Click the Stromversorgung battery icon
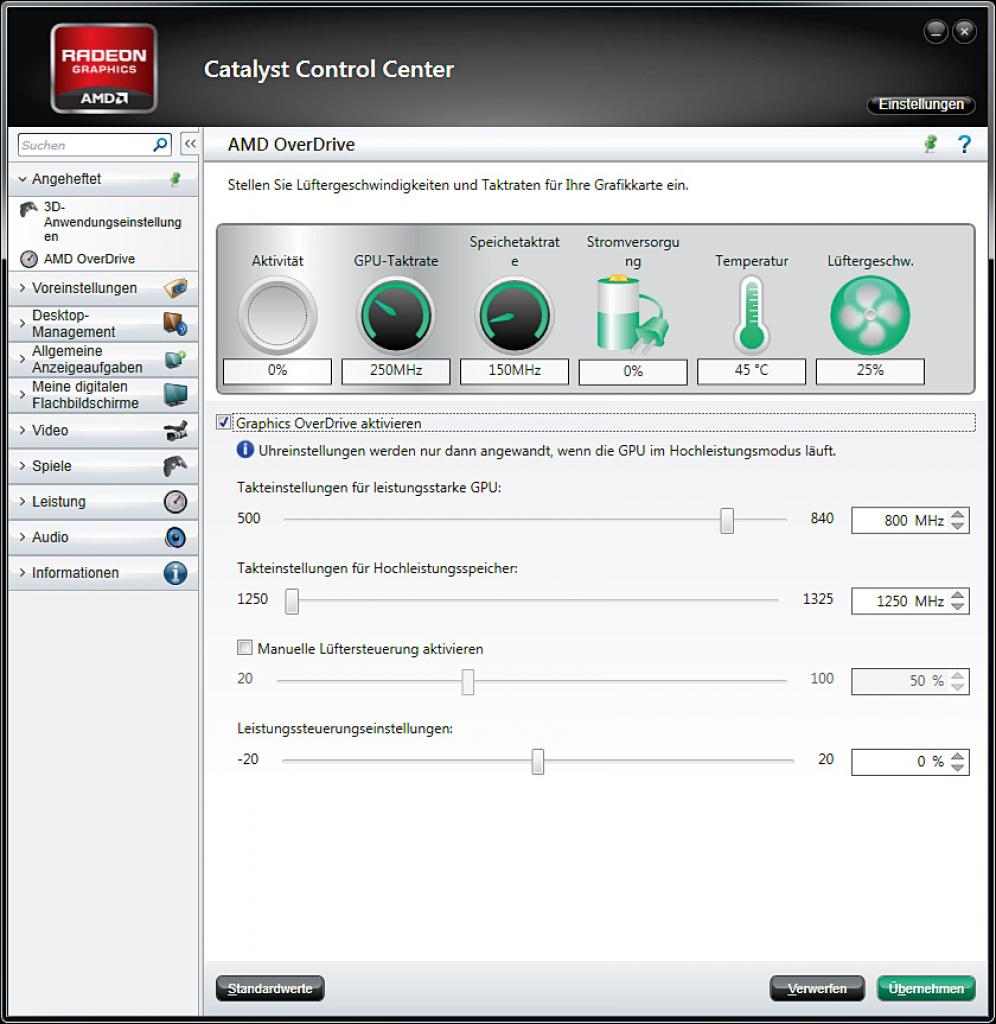The image size is (996, 1024). (x=632, y=313)
